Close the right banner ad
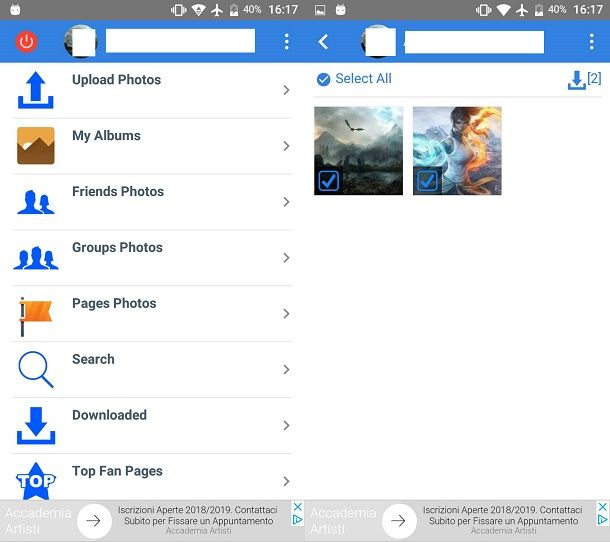This screenshot has width=610, height=542. [602, 507]
